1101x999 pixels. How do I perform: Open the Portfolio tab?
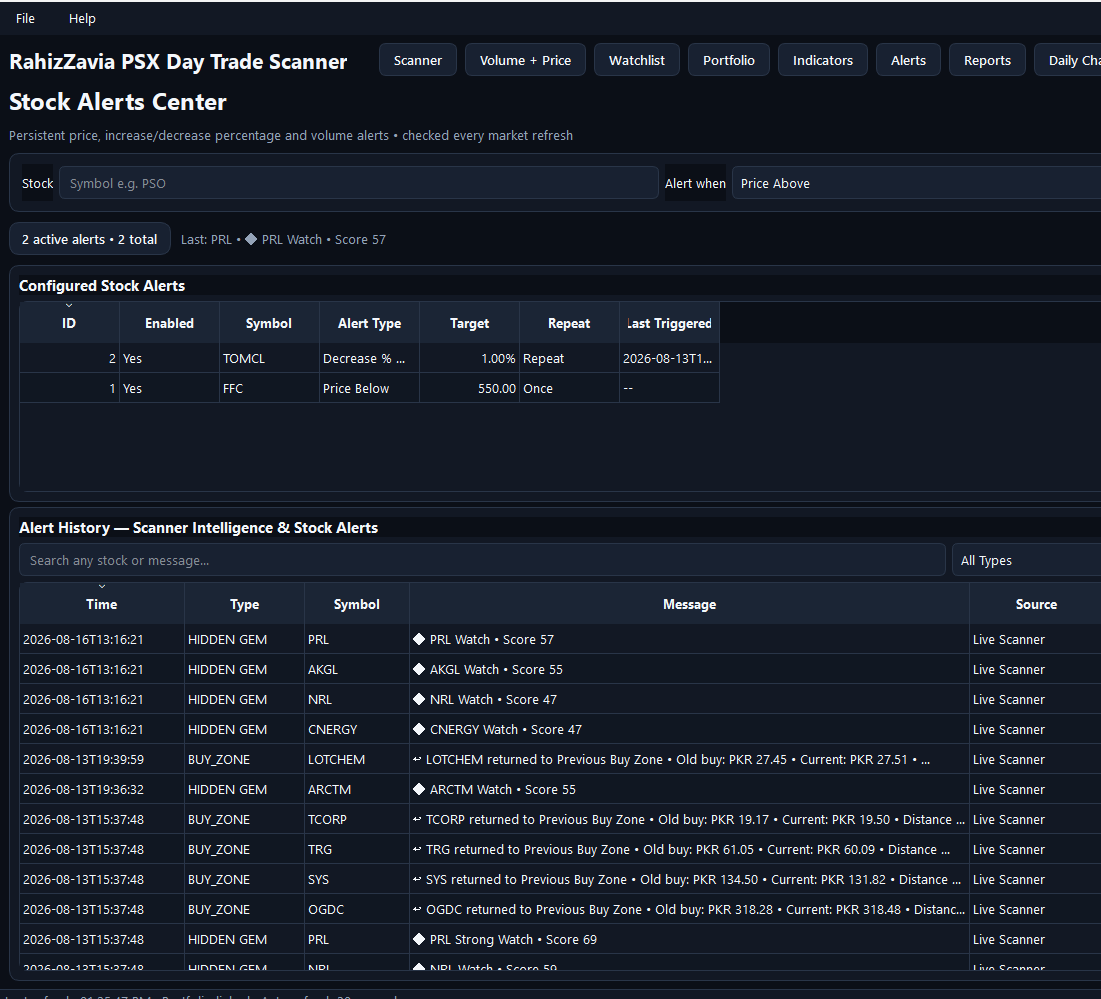(x=729, y=60)
